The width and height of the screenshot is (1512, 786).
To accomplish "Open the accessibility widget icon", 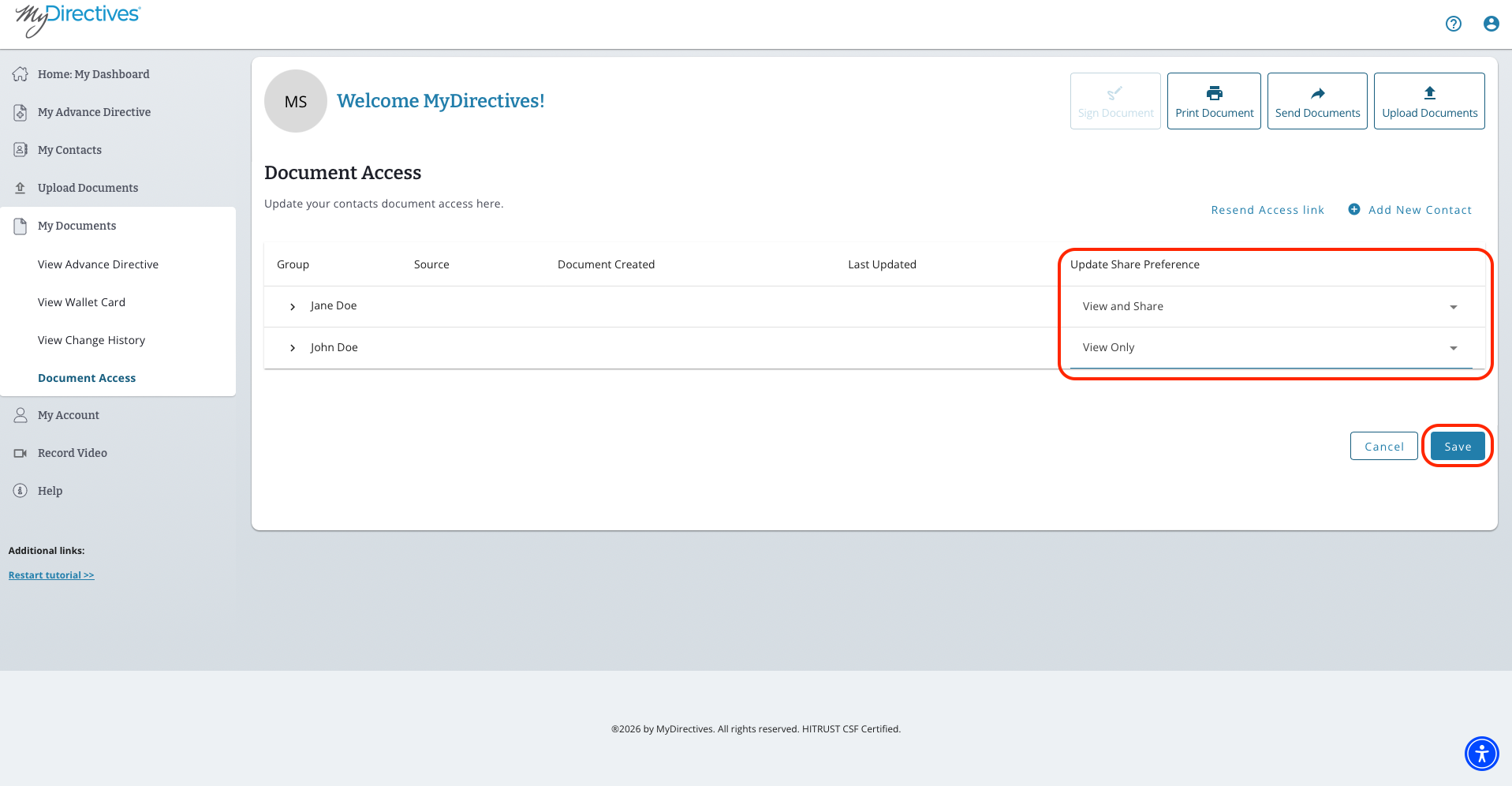I will coord(1482,754).
